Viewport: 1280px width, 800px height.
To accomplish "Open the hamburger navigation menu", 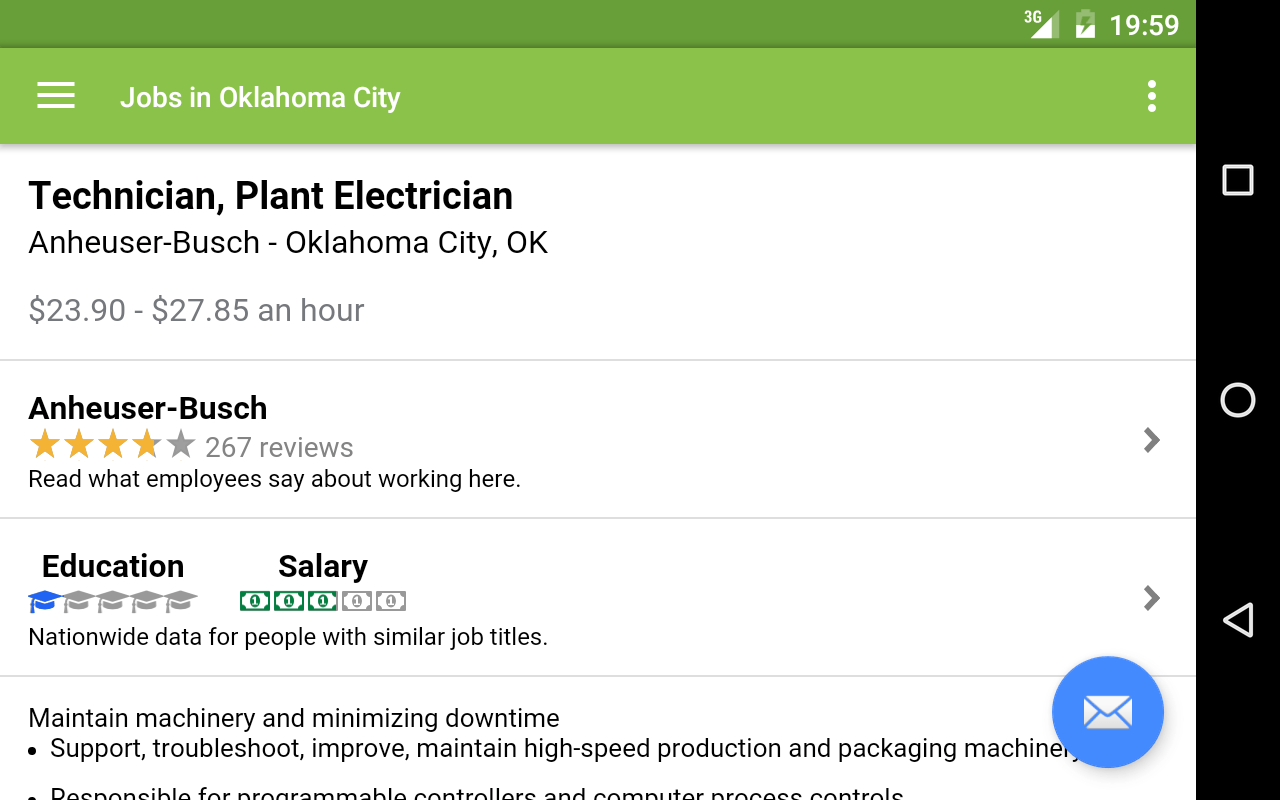I will (x=56, y=96).
